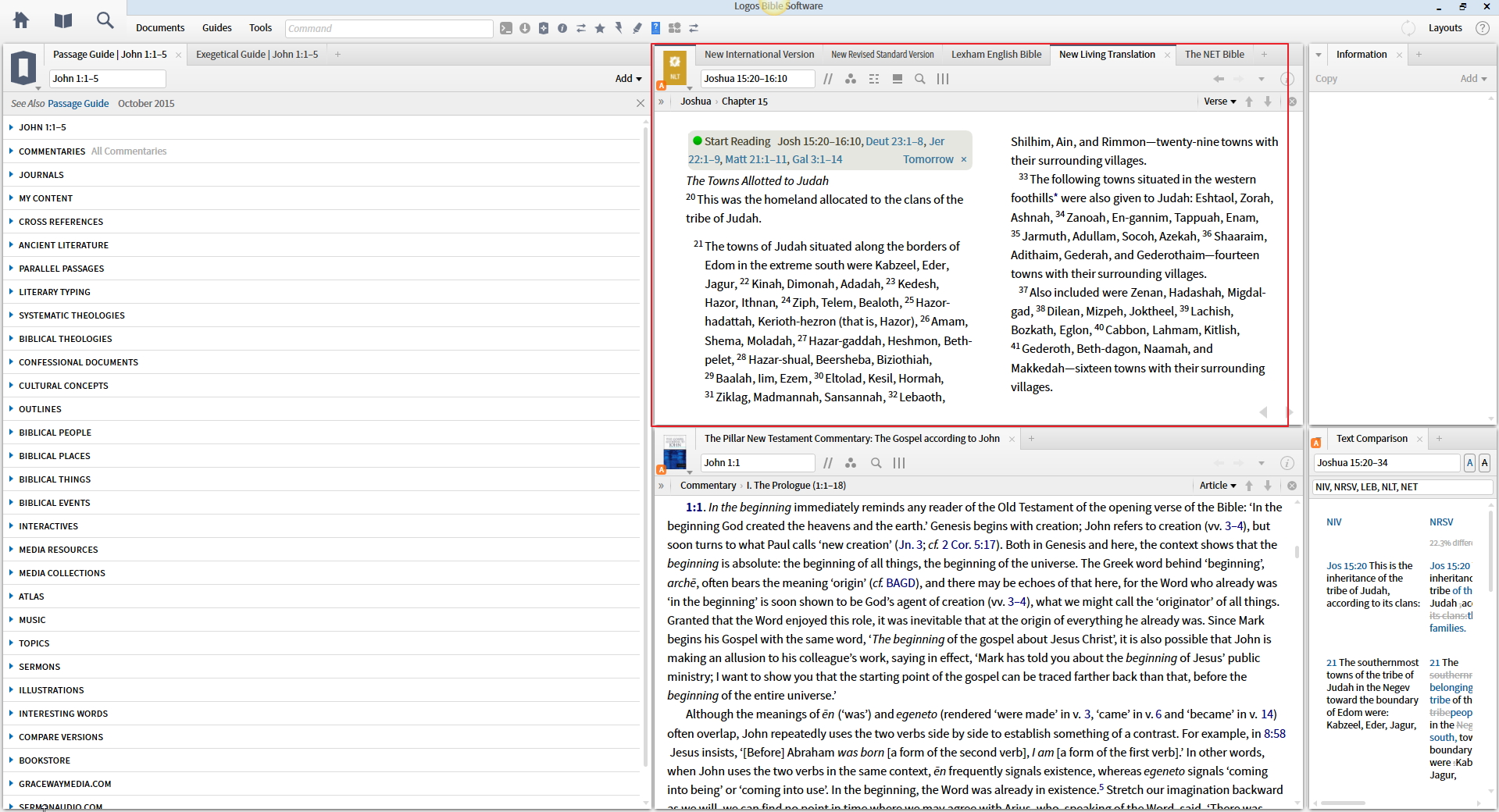Image resolution: width=1499 pixels, height=812 pixels.
Task: Switch to the New International Version tab
Action: coord(758,55)
